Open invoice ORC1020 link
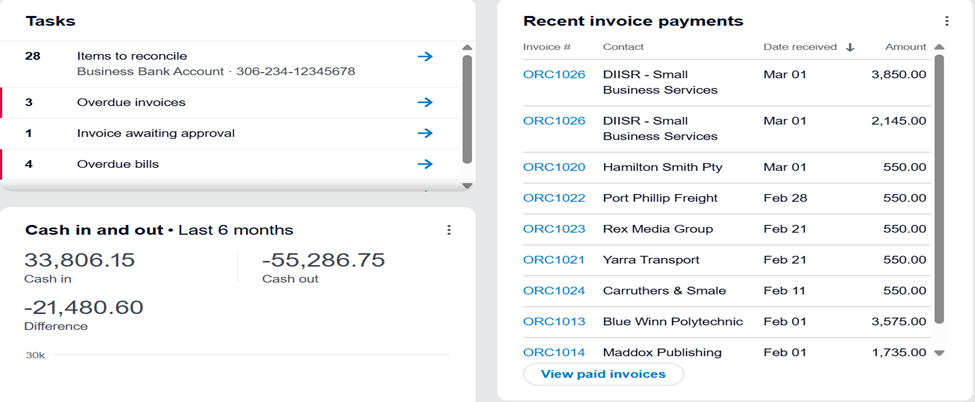Viewport: 975px width, 402px height. click(554, 167)
